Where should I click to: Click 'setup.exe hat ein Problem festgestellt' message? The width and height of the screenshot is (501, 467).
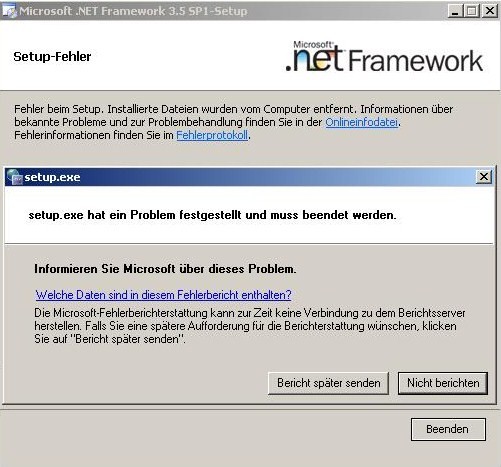coord(212,215)
